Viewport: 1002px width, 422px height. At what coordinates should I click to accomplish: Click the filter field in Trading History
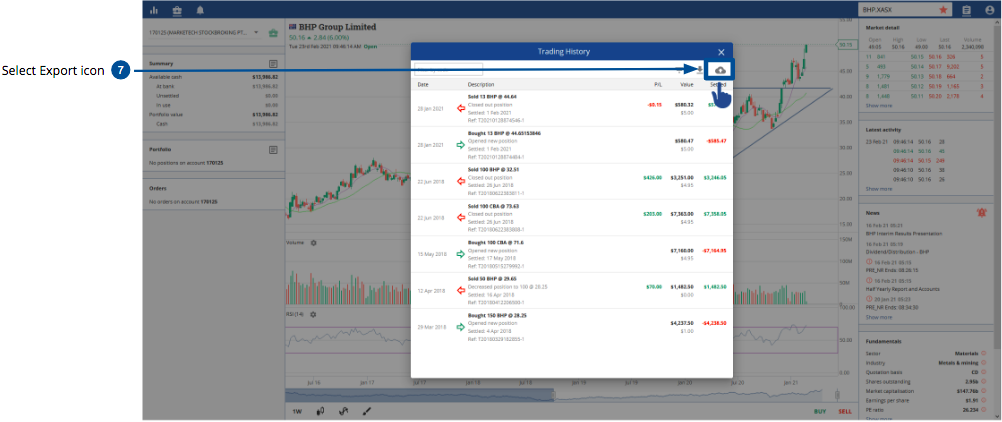coord(449,69)
